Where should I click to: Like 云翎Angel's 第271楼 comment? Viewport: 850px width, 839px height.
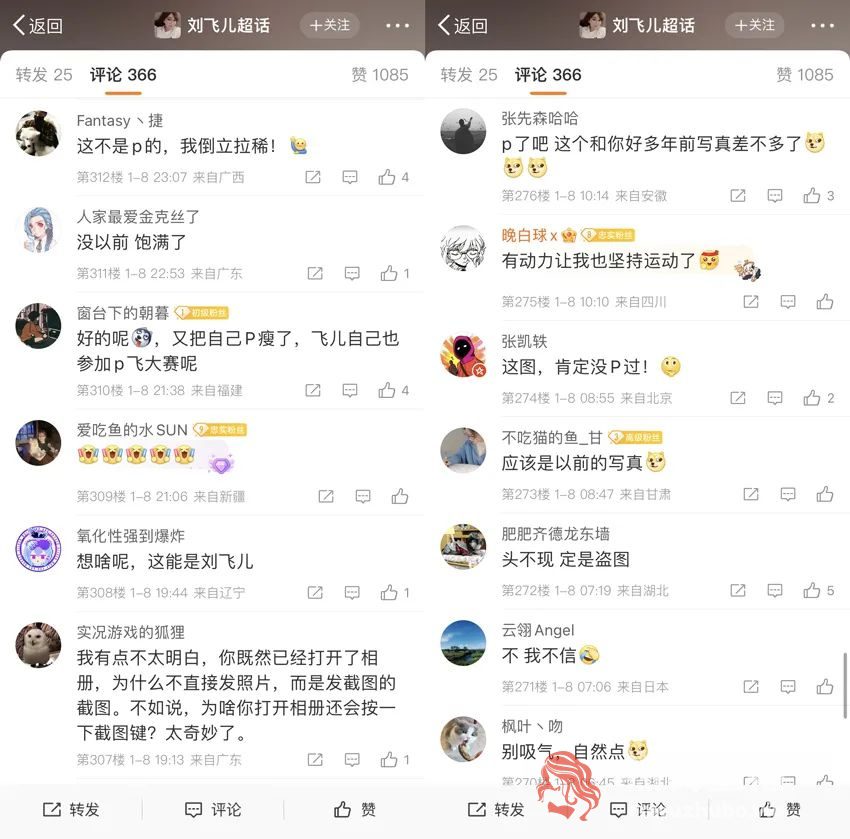[825, 687]
